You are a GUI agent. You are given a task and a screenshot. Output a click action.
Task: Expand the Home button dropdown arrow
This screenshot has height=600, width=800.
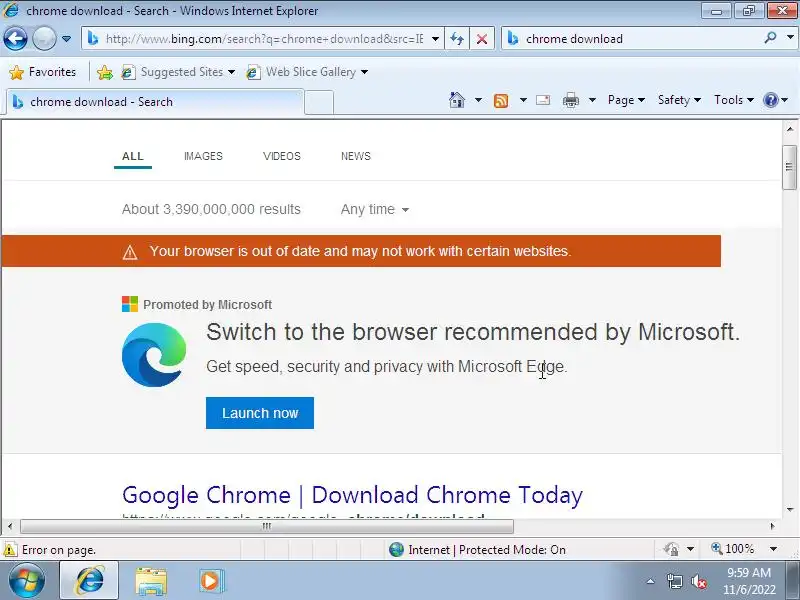(478, 100)
